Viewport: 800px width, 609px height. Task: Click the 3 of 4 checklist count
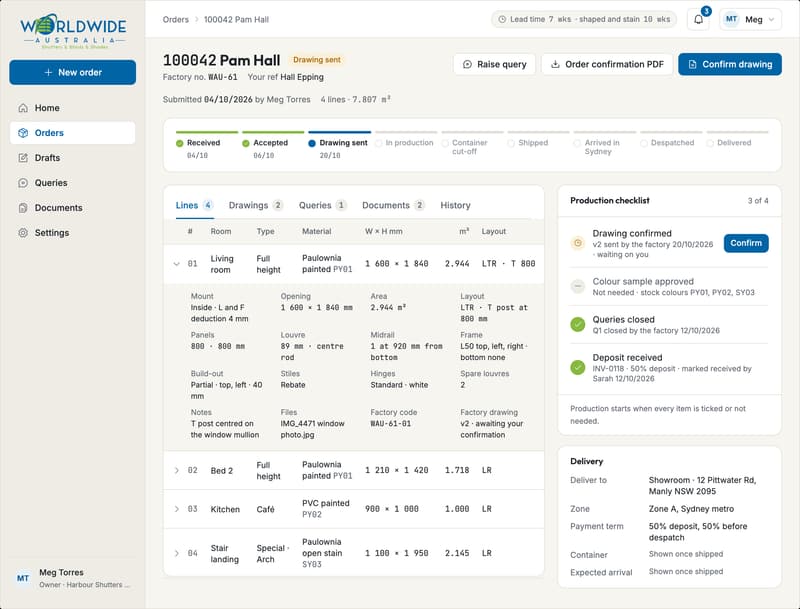point(758,201)
